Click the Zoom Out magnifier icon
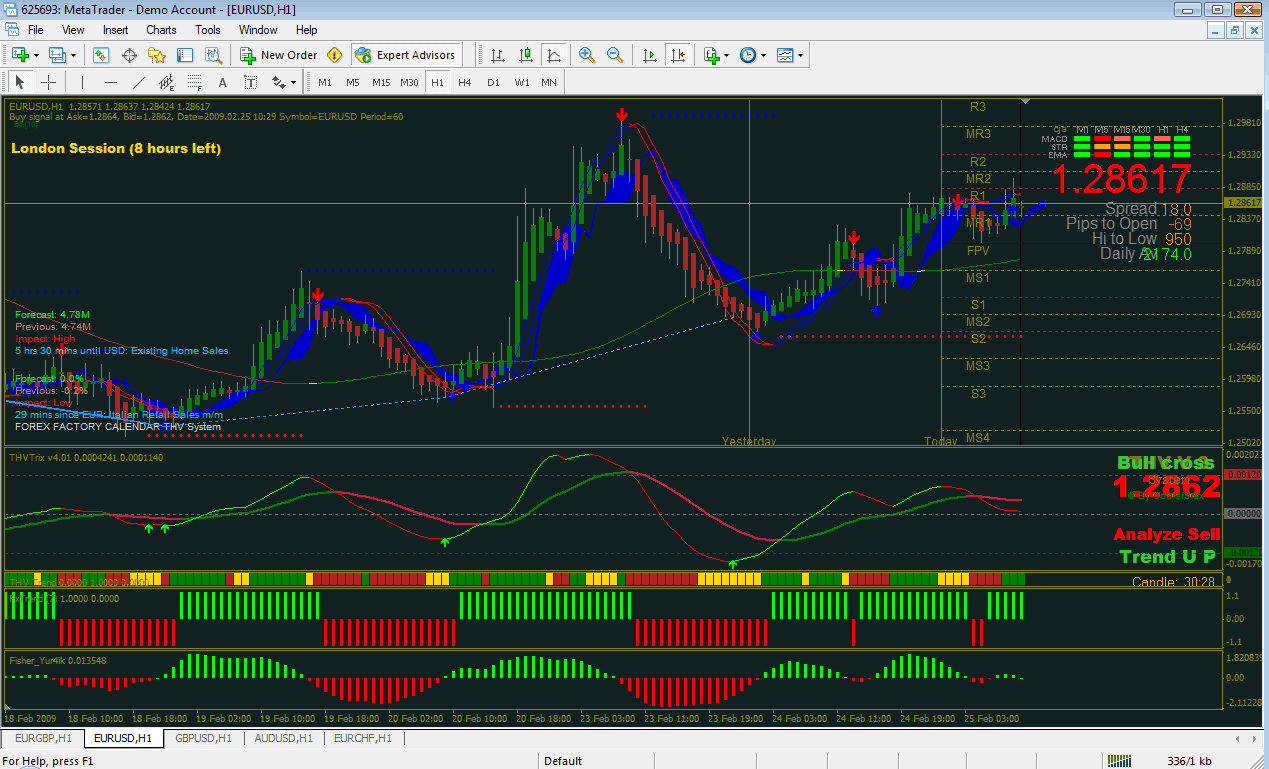The height and width of the screenshot is (769, 1269). pyautogui.click(x=615, y=55)
